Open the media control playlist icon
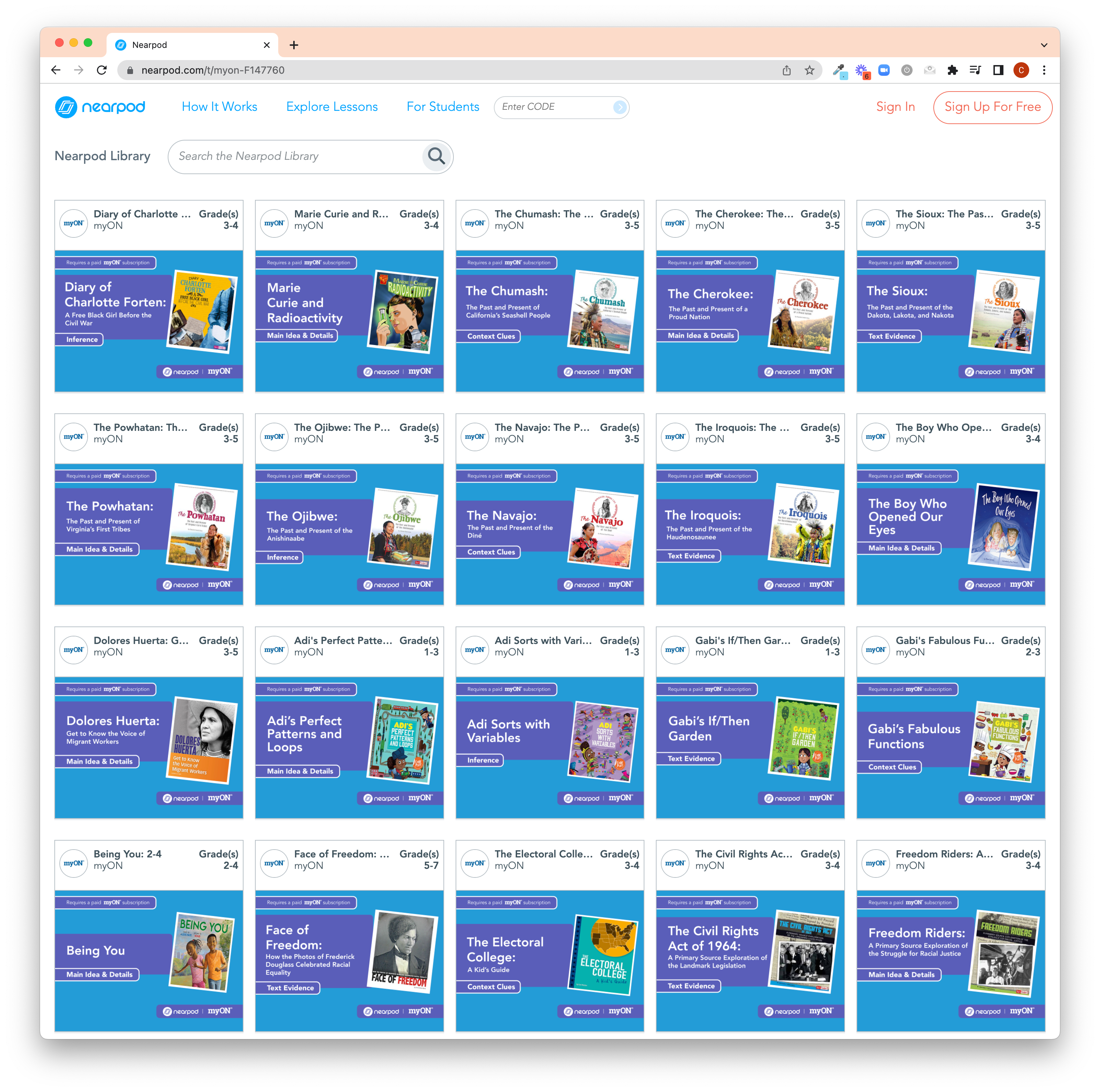This screenshot has height=1092, width=1100. pos(975,70)
